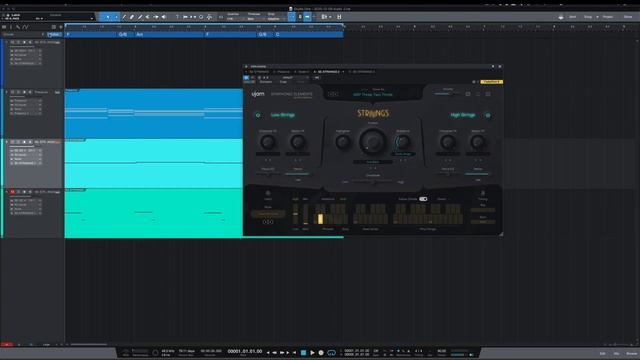Open the Edit panel
Screen dimensions: 640x360
tap(602, 353)
